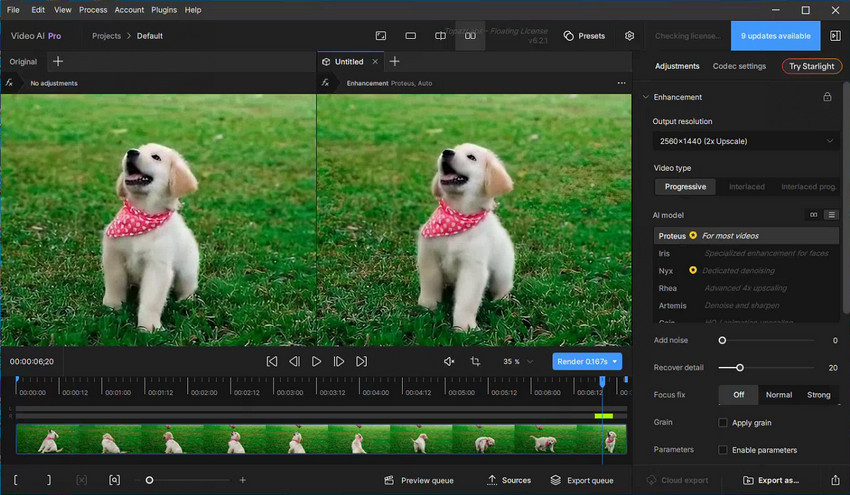
Task: Select the Nyx AI model
Action: 746,271
